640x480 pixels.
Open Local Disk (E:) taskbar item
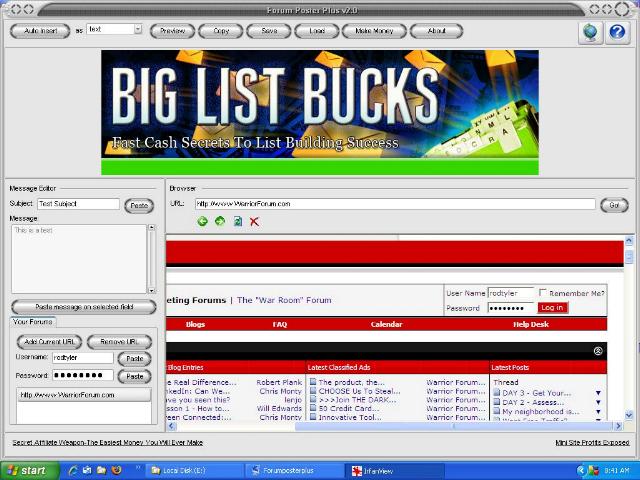pyautogui.click(x=194, y=471)
